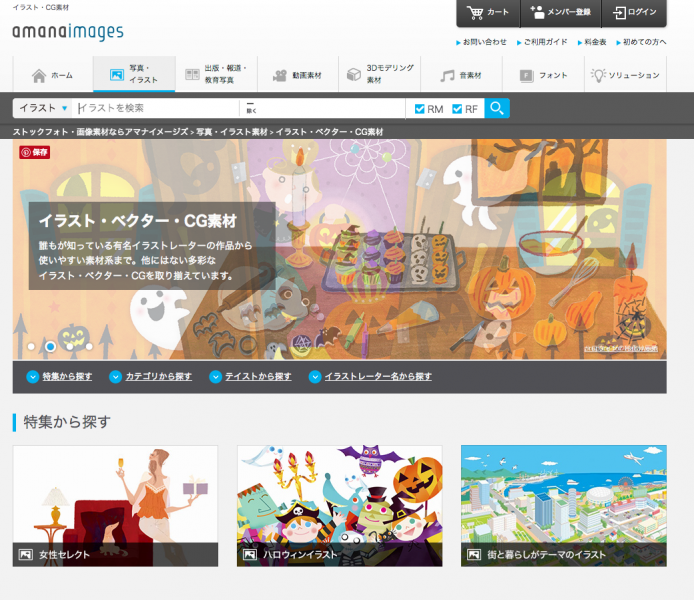Open the フォント font tab
This screenshot has height=600, width=694.
tap(543, 75)
